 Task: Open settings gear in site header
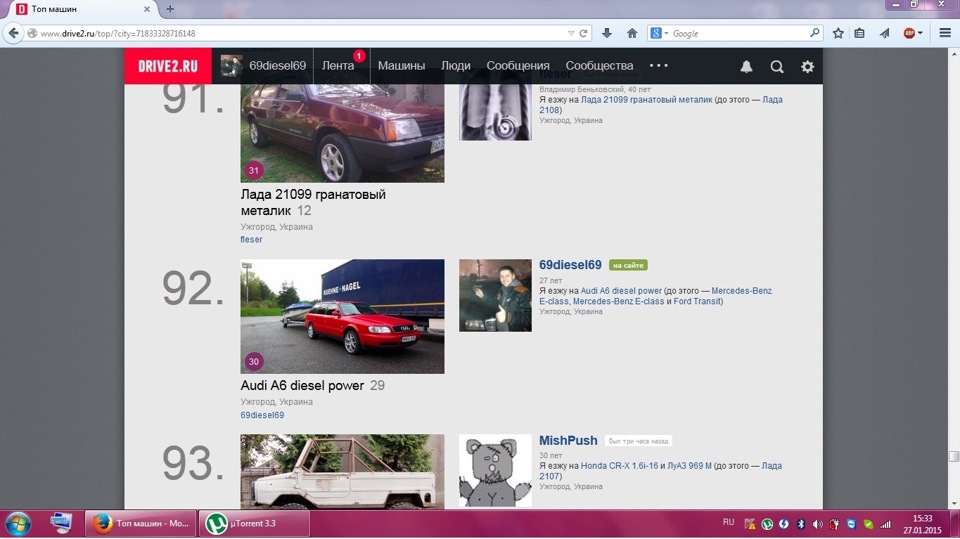[x=808, y=66]
